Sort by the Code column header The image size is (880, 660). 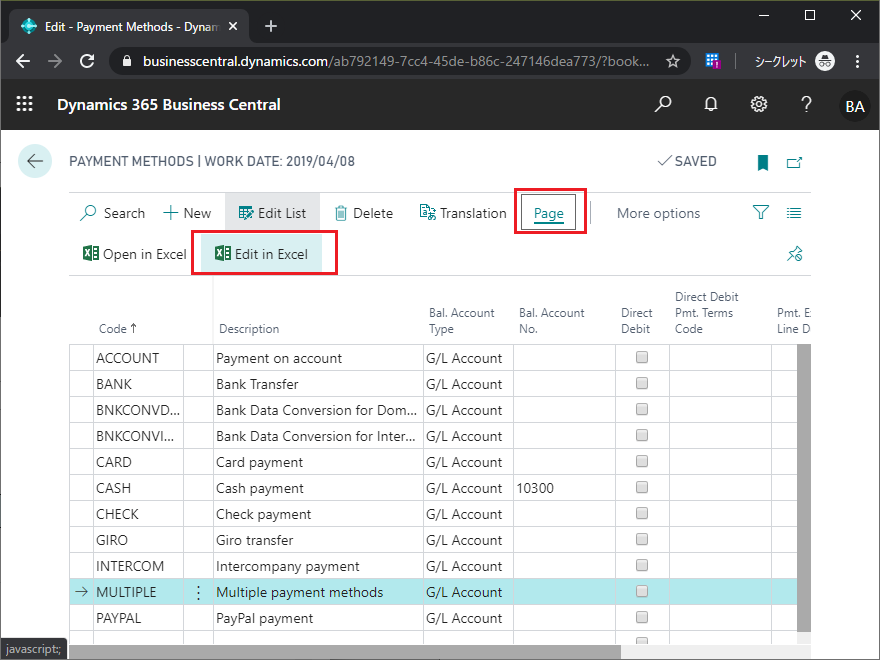118,329
